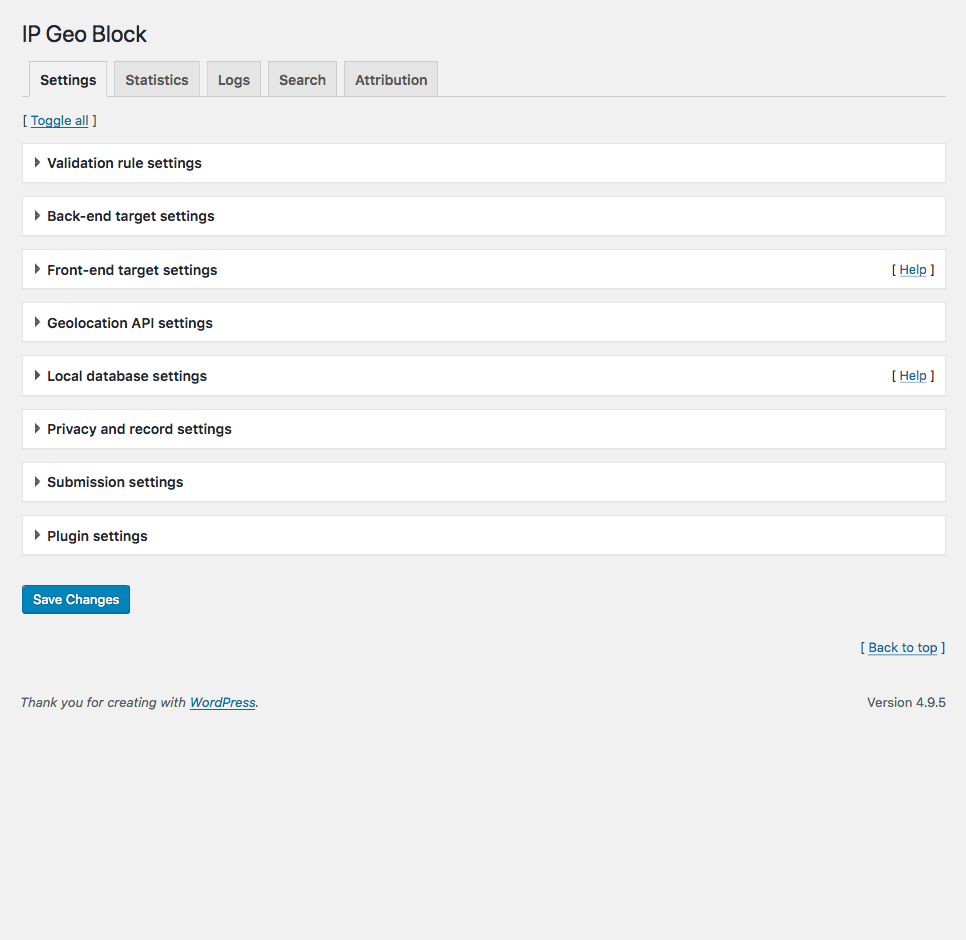Expand Front-end target settings arrow
Screen dimensions: 966x940
(x=38, y=270)
